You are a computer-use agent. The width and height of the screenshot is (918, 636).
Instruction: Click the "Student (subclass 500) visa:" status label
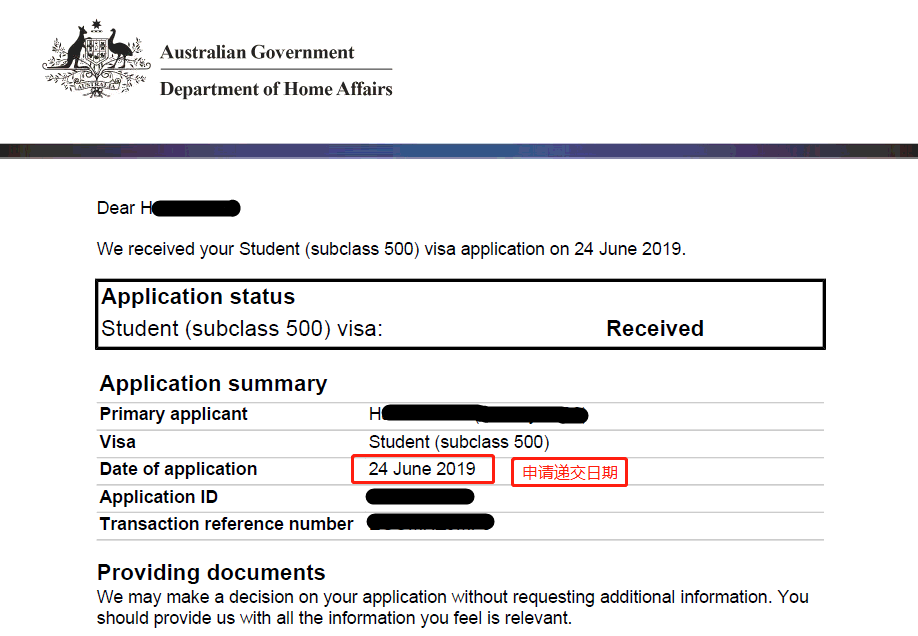coord(242,328)
